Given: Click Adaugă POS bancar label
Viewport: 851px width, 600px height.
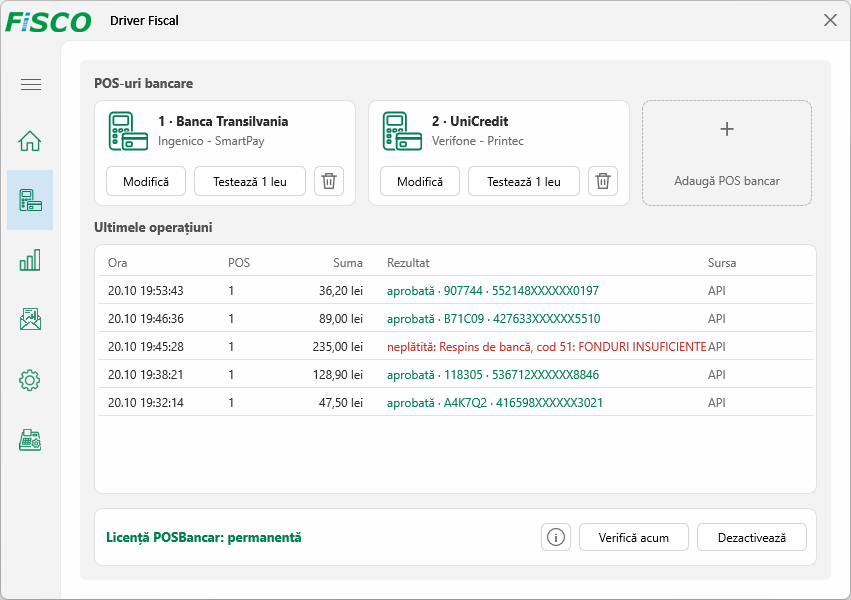Looking at the screenshot, I should [727, 181].
